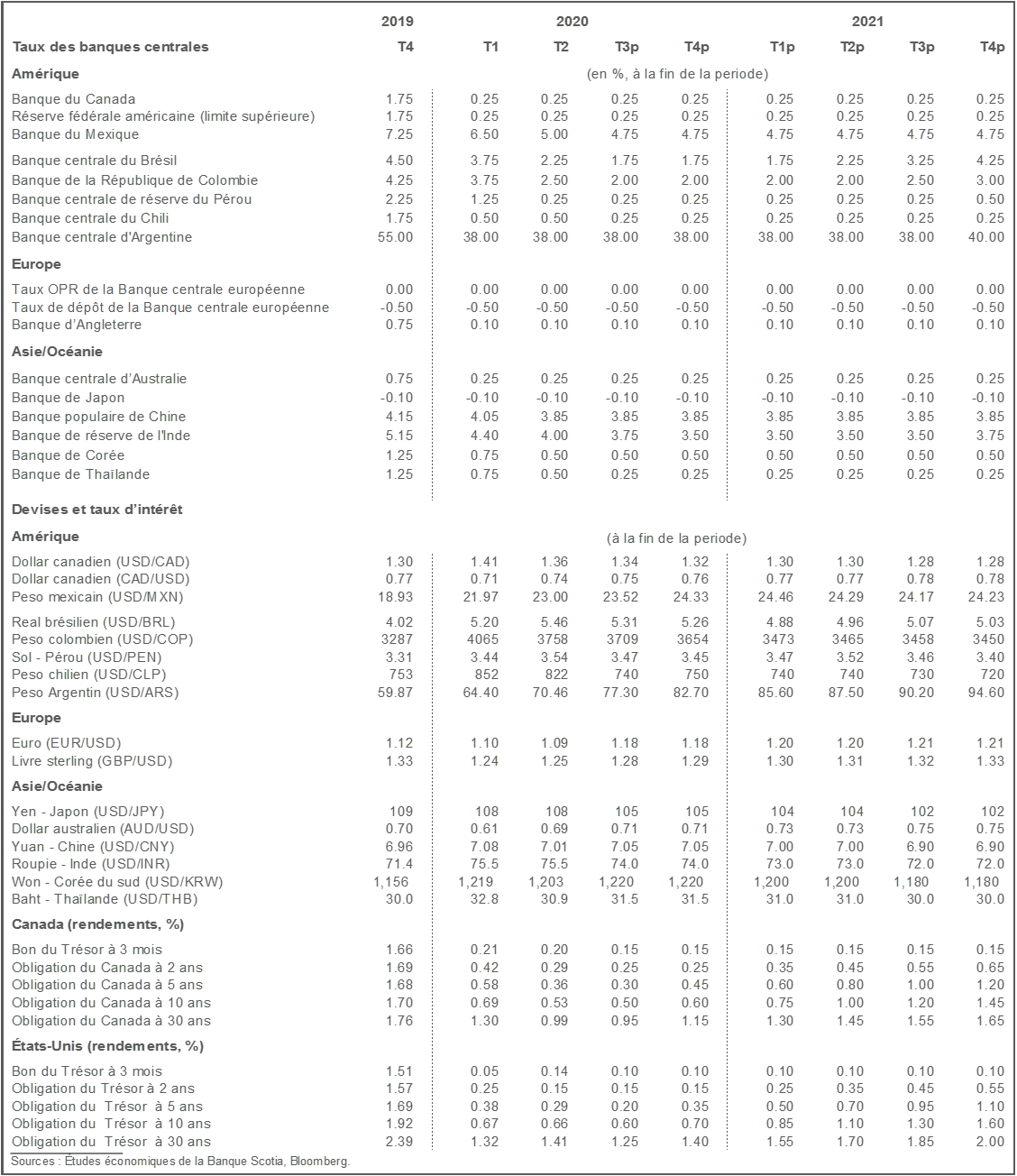Click the 'Taux de dépôt' ECB row label
This screenshot has width=1017, height=1176.
(170, 308)
